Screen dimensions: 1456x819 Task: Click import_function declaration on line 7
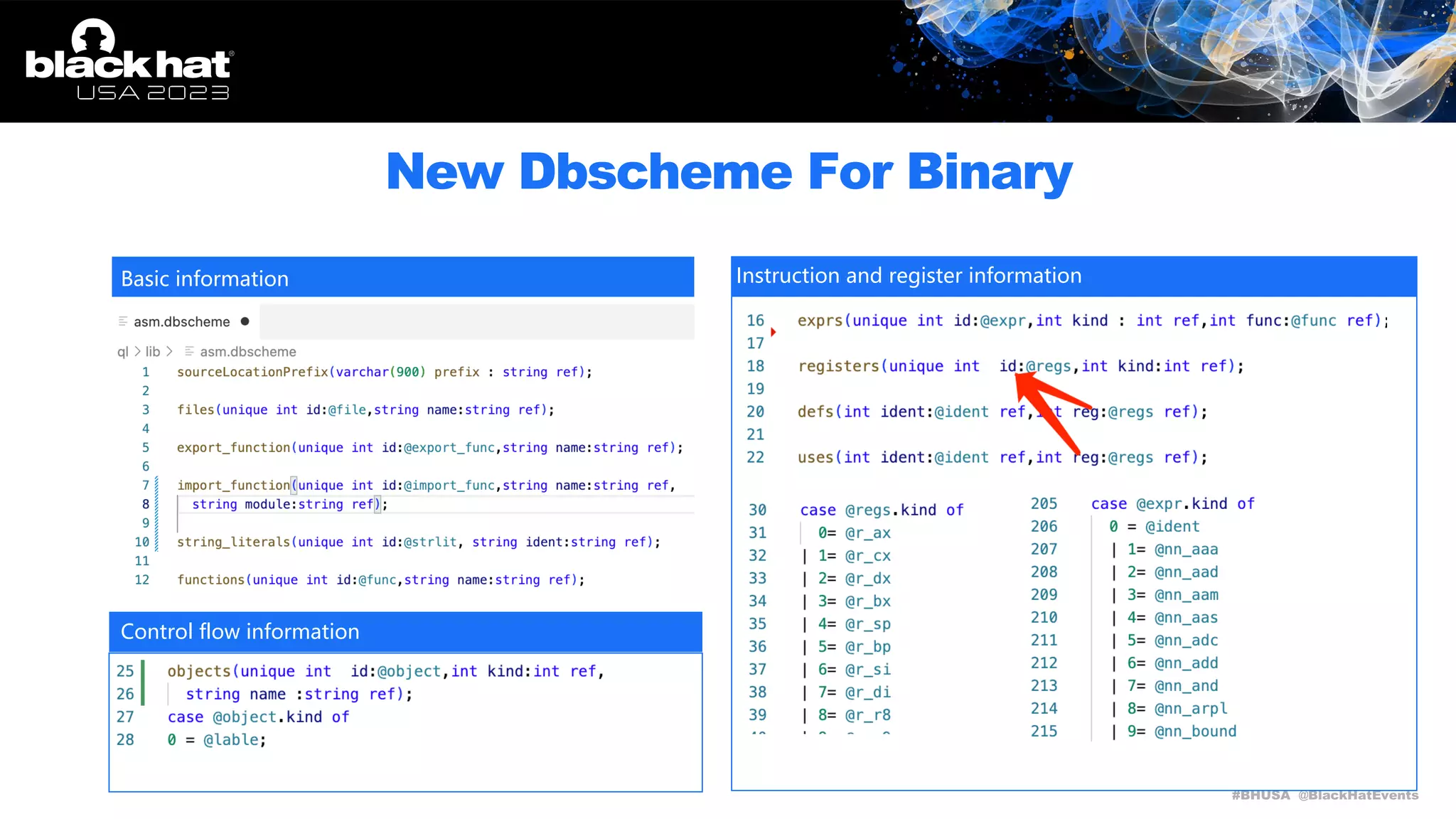pyautogui.click(x=426, y=485)
